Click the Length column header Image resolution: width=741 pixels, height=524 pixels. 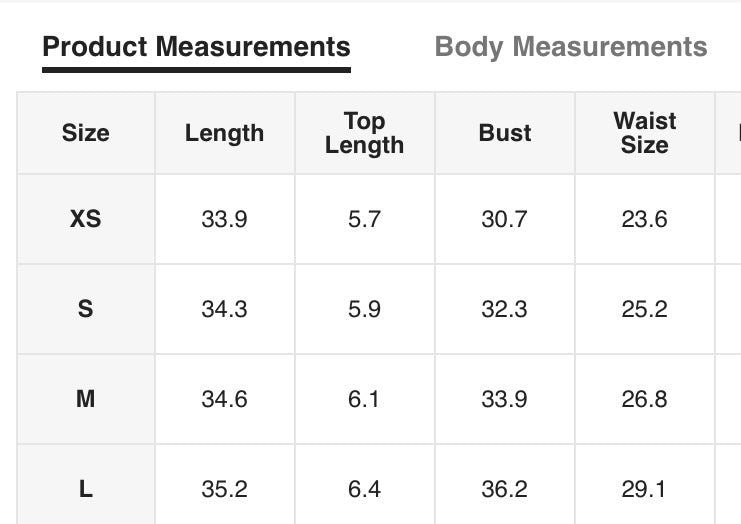tap(224, 134)
